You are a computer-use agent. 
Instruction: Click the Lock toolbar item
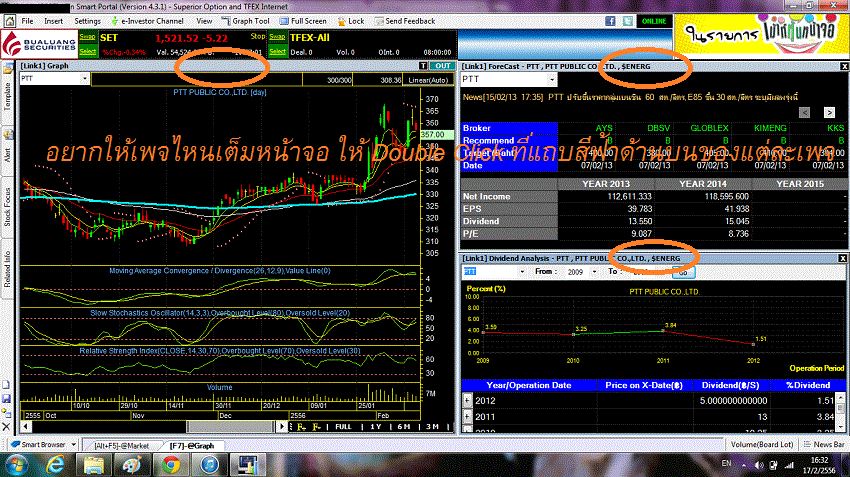pyautogui.click(x=351, y=21)
